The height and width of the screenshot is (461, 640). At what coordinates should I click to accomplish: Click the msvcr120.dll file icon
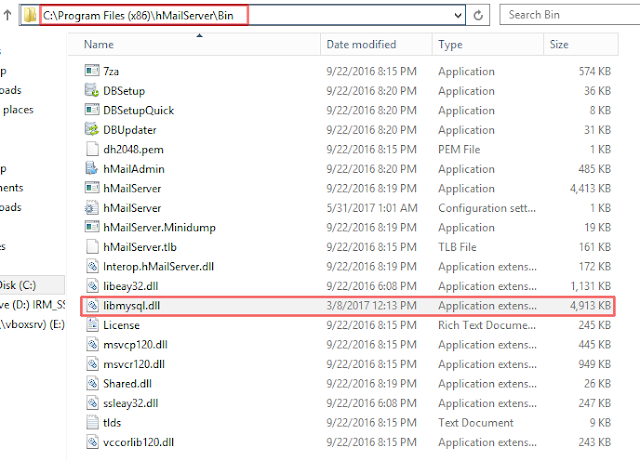point(92,364)
